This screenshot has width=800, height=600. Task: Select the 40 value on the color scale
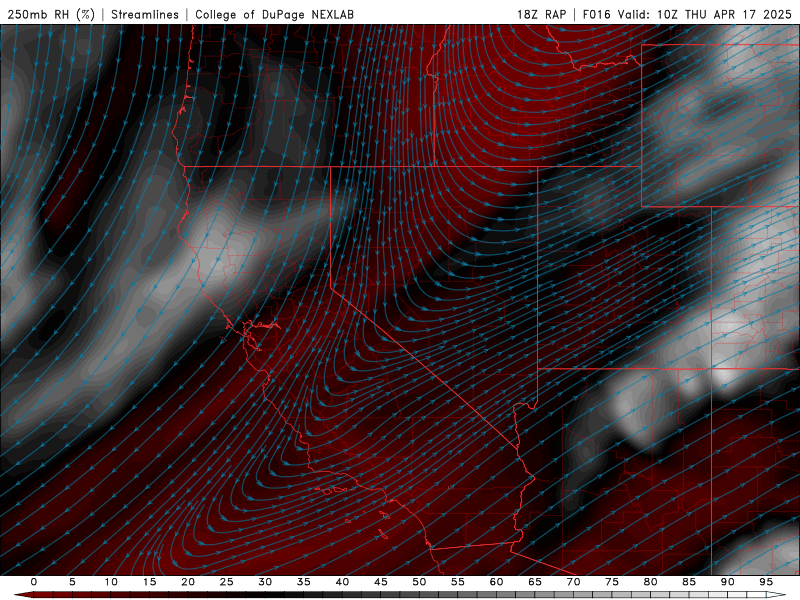click(342, 582)
